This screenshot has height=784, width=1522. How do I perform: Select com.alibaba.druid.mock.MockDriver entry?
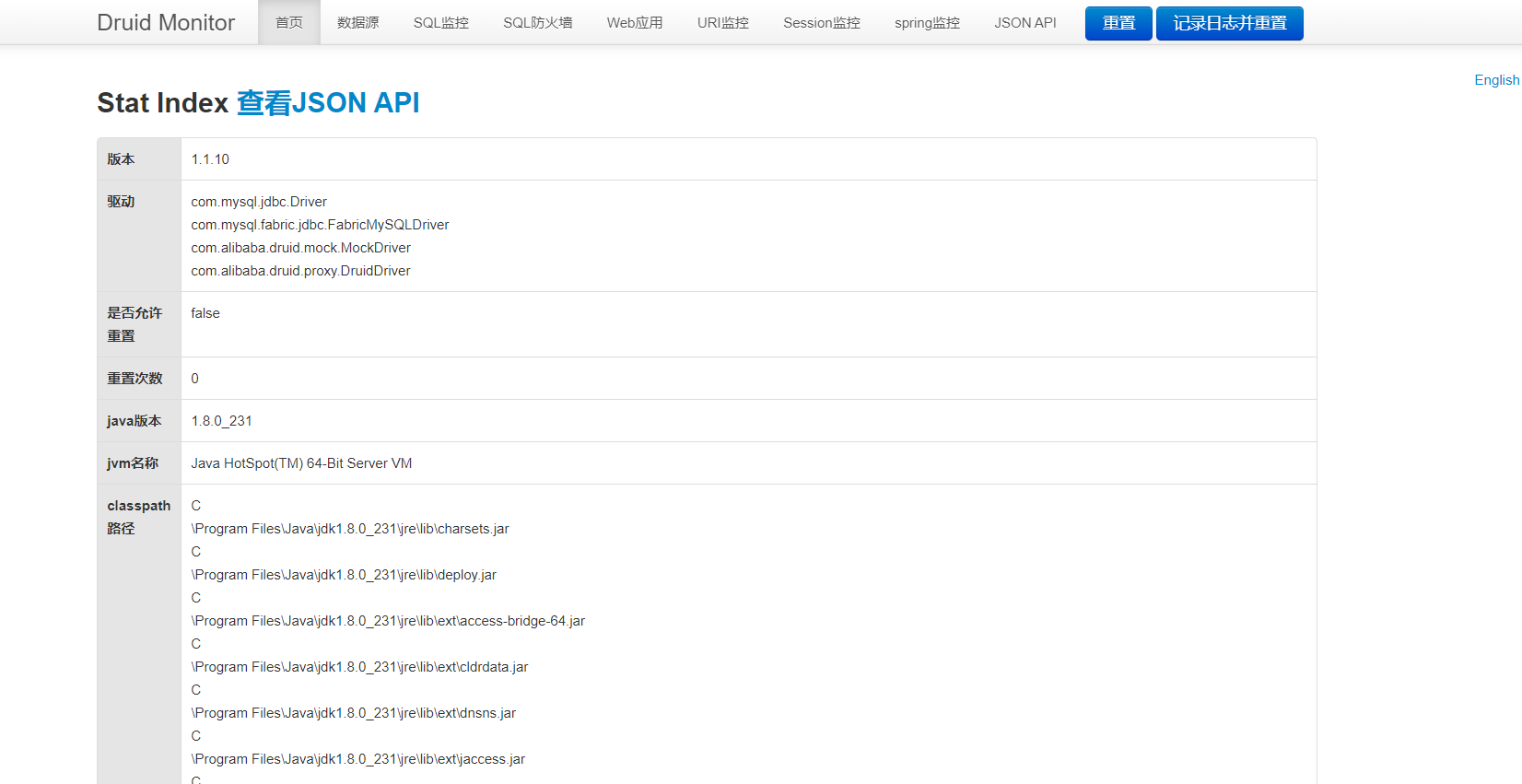tap(300, 248)
